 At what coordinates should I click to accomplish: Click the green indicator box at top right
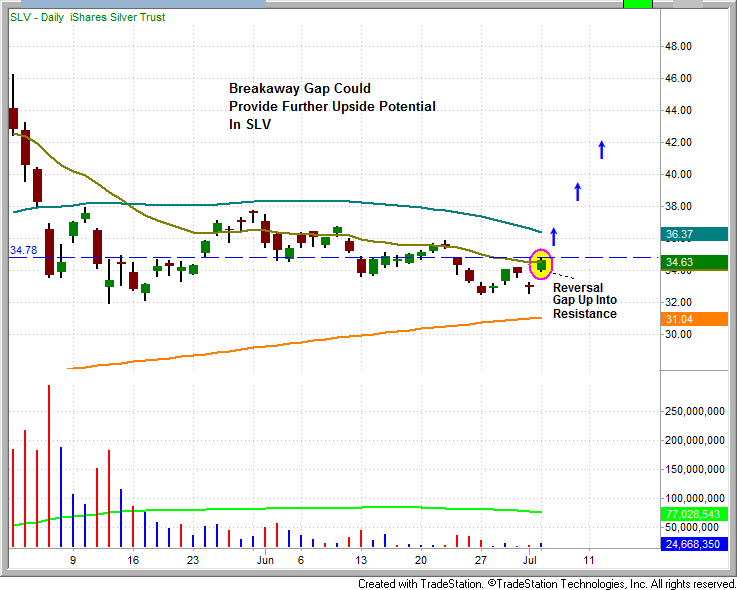(x=636, y=4)
